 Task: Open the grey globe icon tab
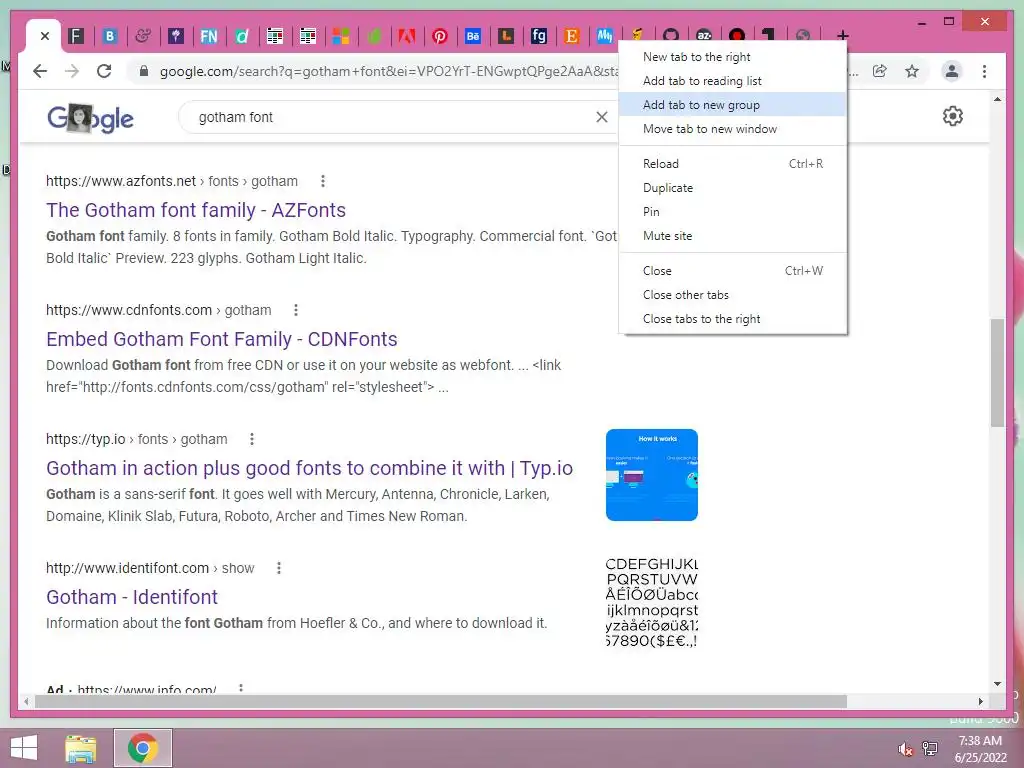803,35
